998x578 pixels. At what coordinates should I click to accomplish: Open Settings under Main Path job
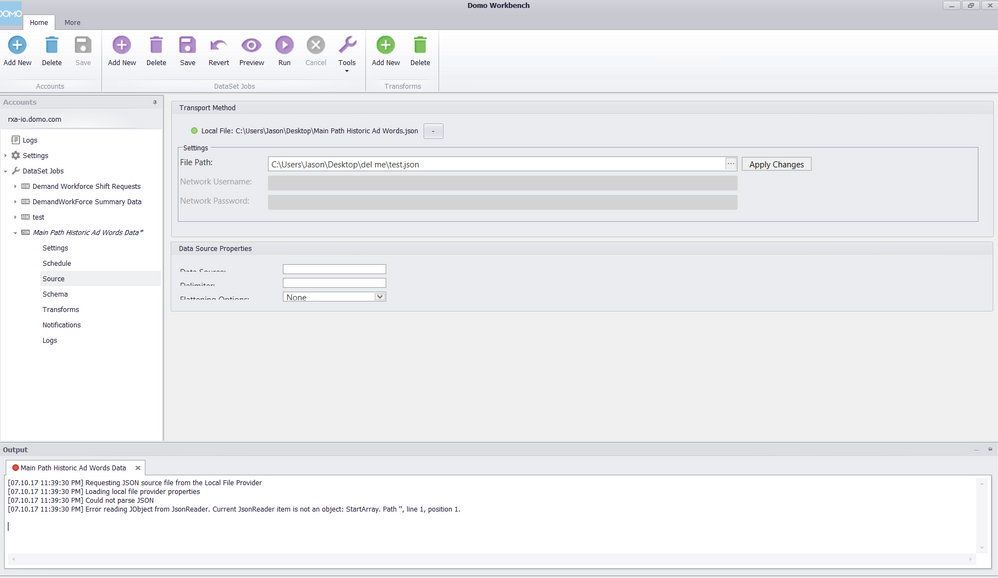coord(55,248)
